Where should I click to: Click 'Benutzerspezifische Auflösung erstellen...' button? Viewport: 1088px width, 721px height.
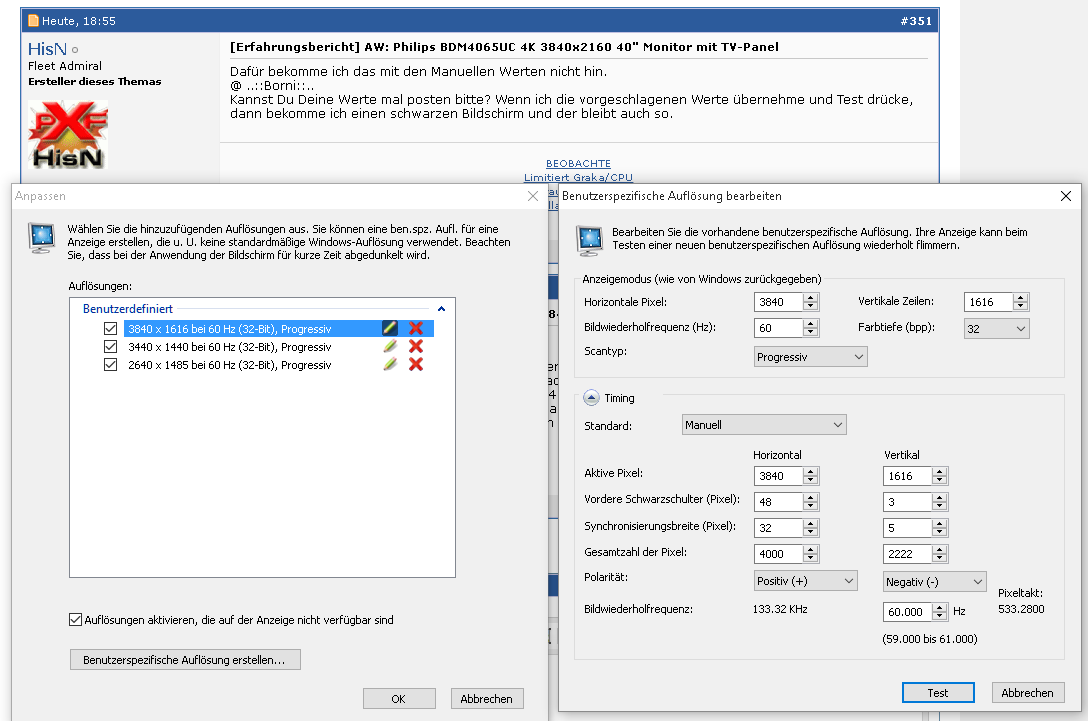(x=185, y=659)
